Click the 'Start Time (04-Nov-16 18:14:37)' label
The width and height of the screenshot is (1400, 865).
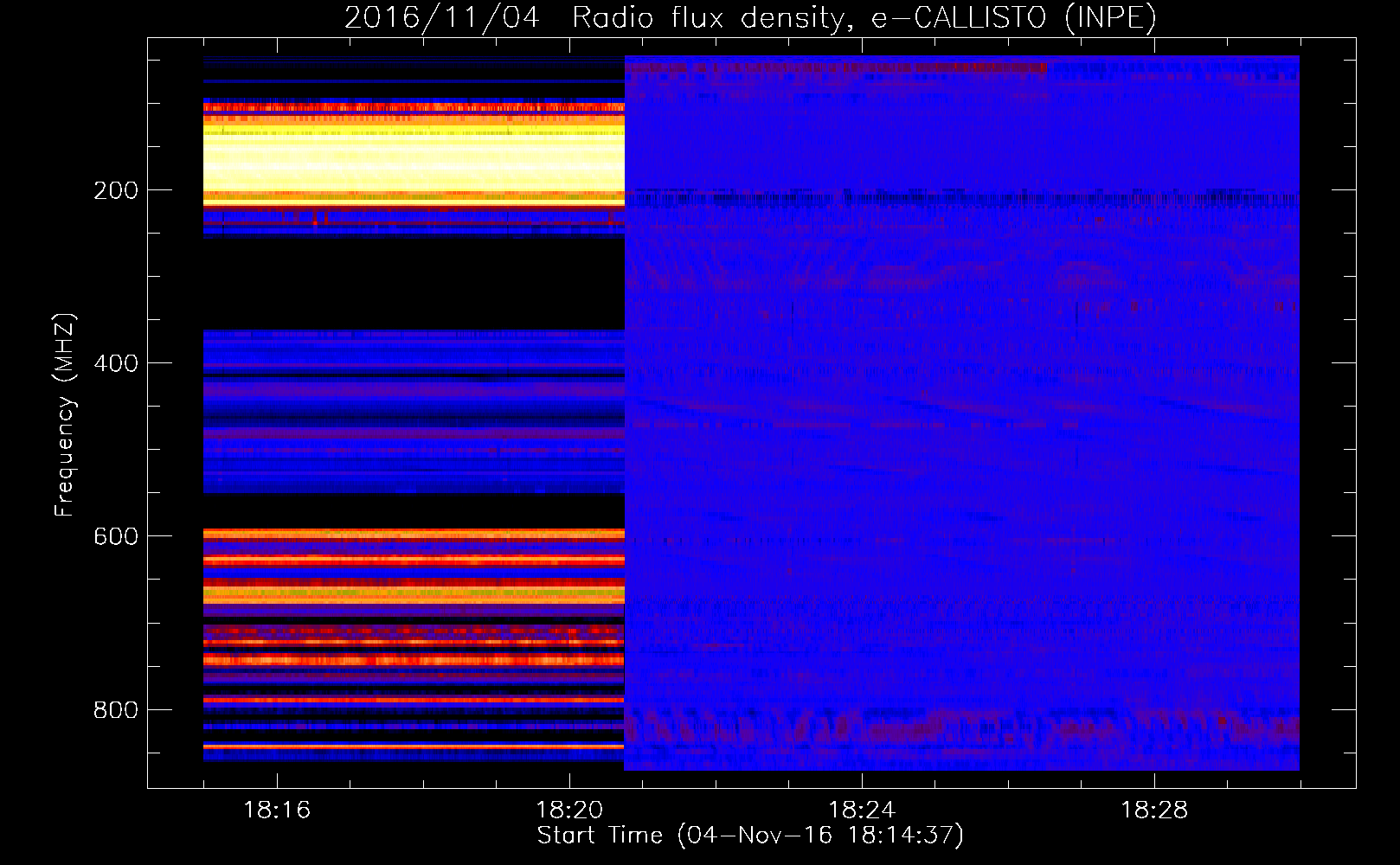tap(750, 836)
